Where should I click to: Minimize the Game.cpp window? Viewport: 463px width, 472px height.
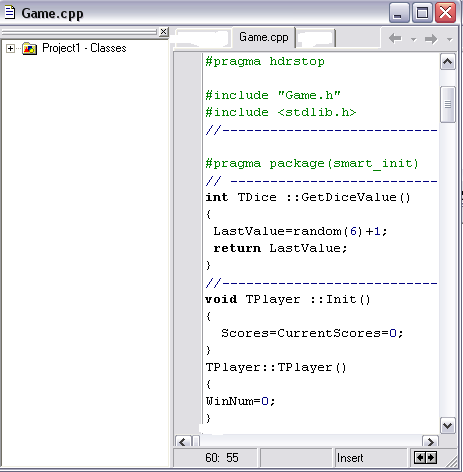[399, 13]
